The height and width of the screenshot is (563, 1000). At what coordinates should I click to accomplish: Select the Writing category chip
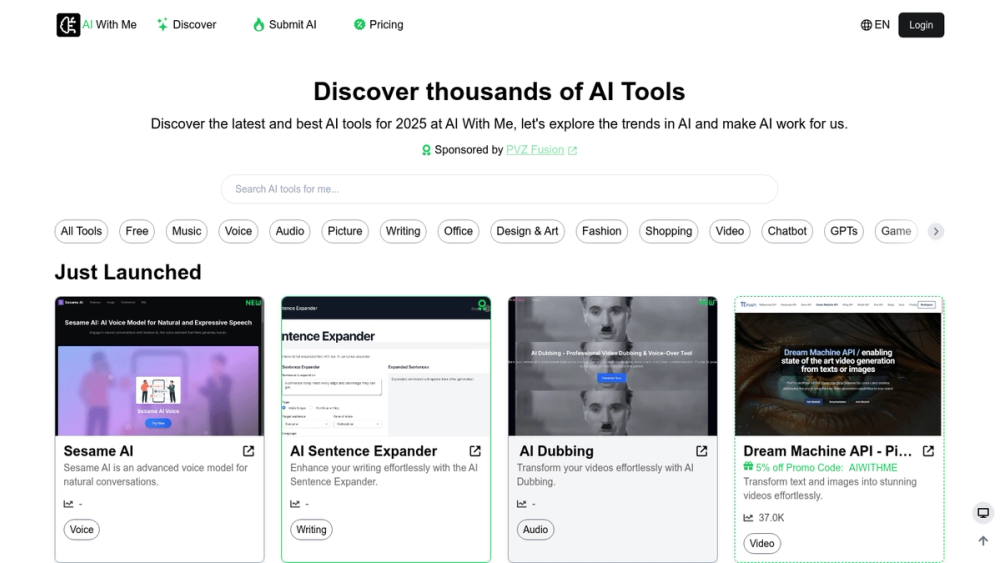coord(402,231)
